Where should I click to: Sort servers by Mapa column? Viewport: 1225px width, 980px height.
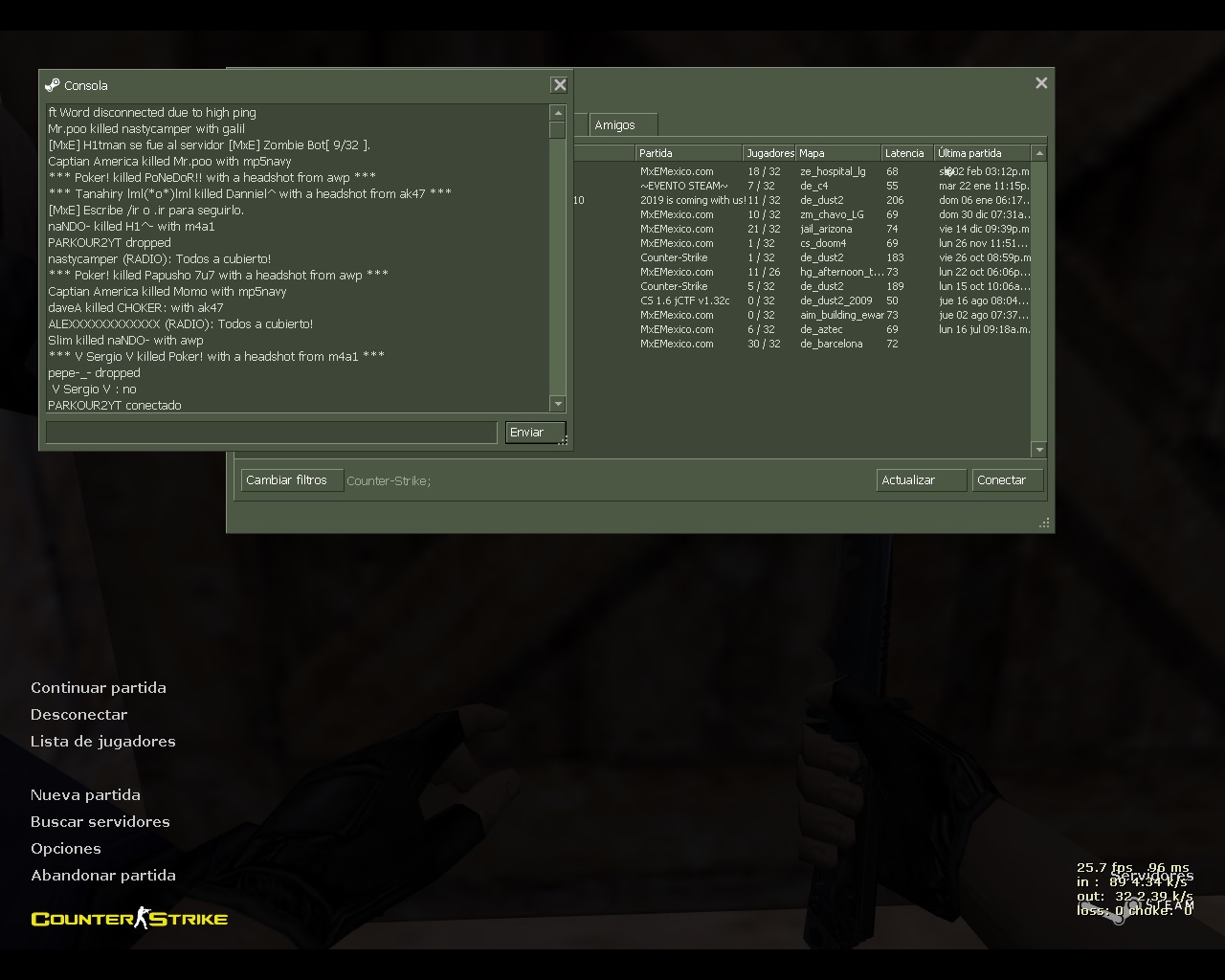pos(838,153)
